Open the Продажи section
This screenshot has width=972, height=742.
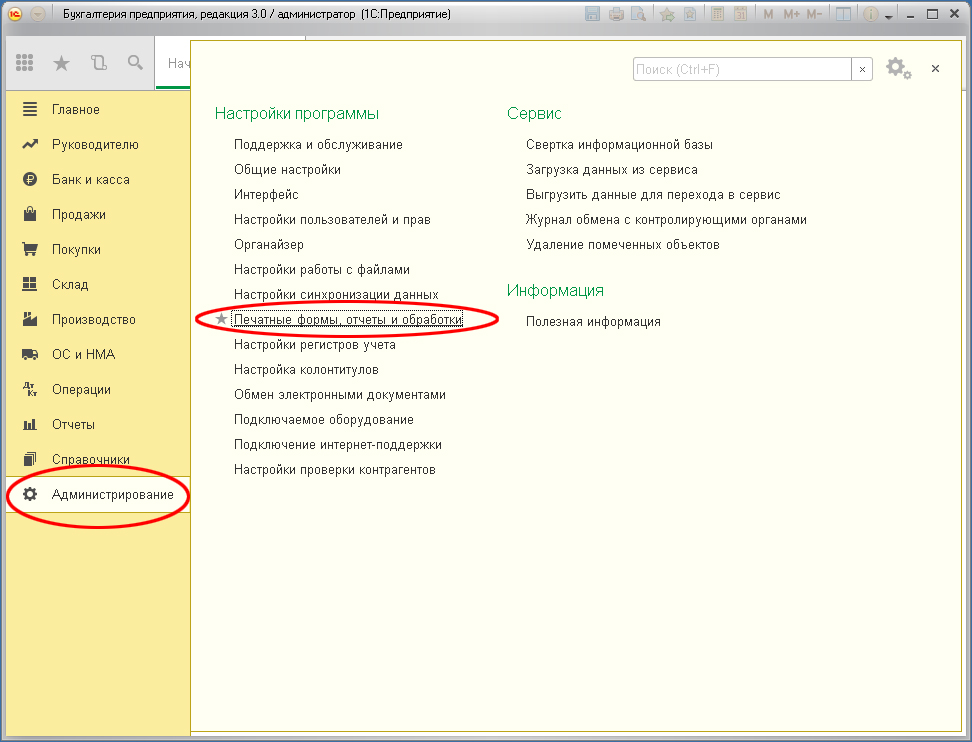98,214
